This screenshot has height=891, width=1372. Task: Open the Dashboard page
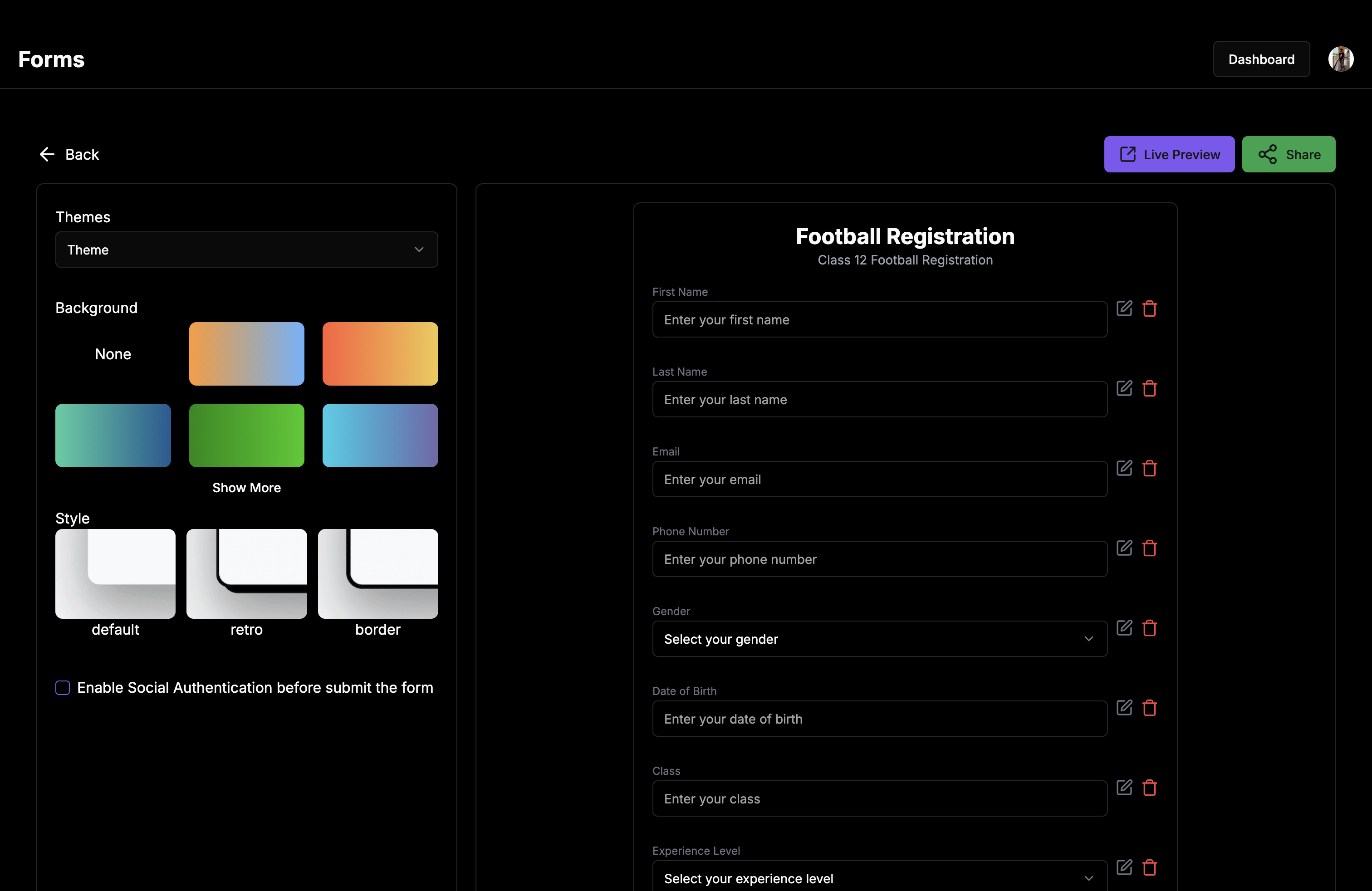click(x=1261, y=59)
